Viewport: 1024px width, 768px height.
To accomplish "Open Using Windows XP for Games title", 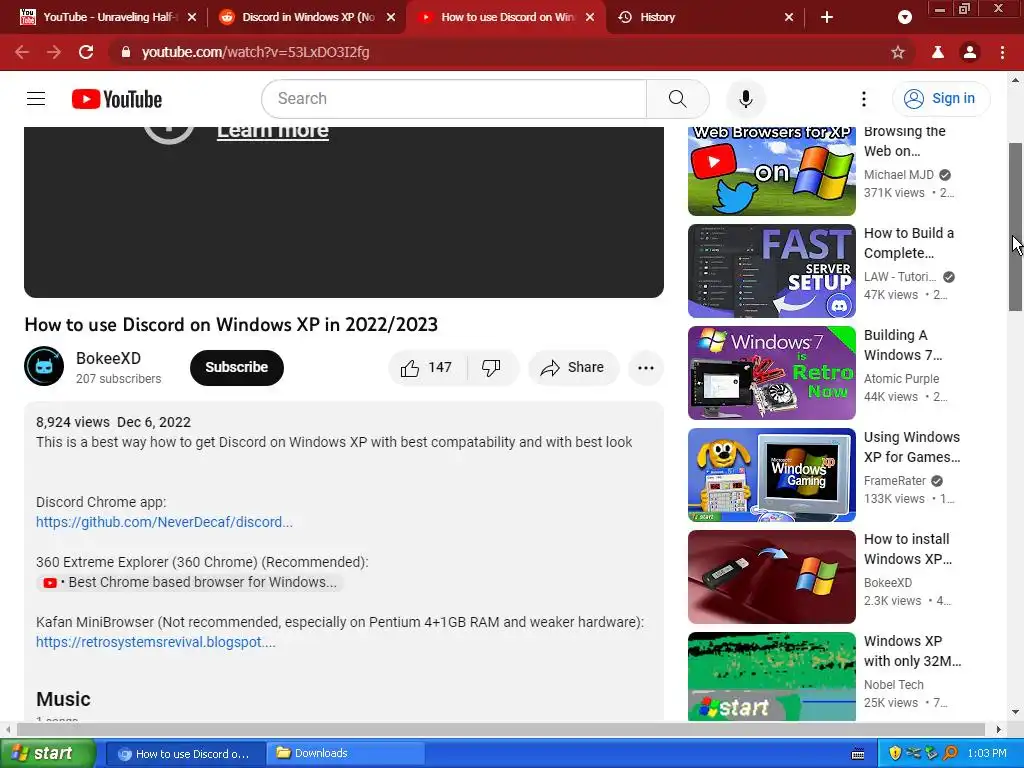I will pos(912,447).
